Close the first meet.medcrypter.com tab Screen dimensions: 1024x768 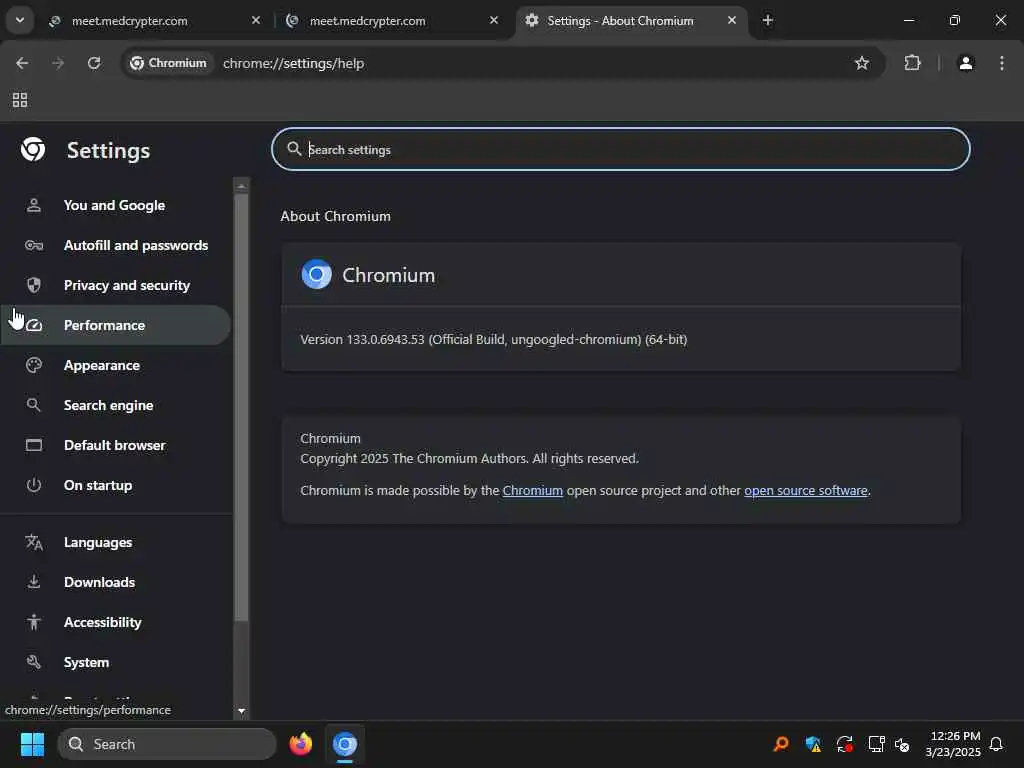[256, 21]
